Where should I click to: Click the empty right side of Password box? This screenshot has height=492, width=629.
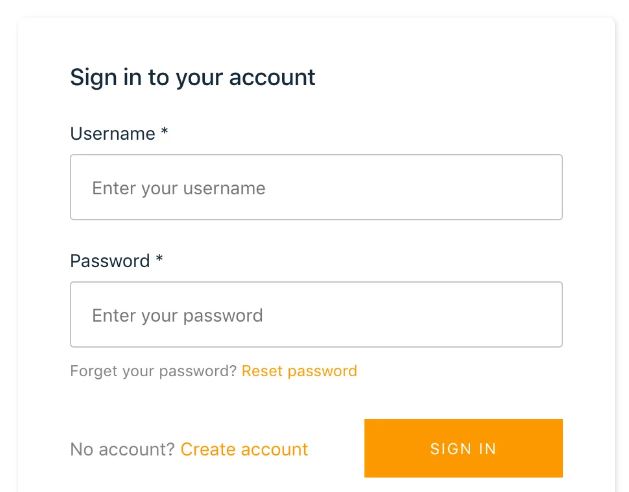[480, 314]
